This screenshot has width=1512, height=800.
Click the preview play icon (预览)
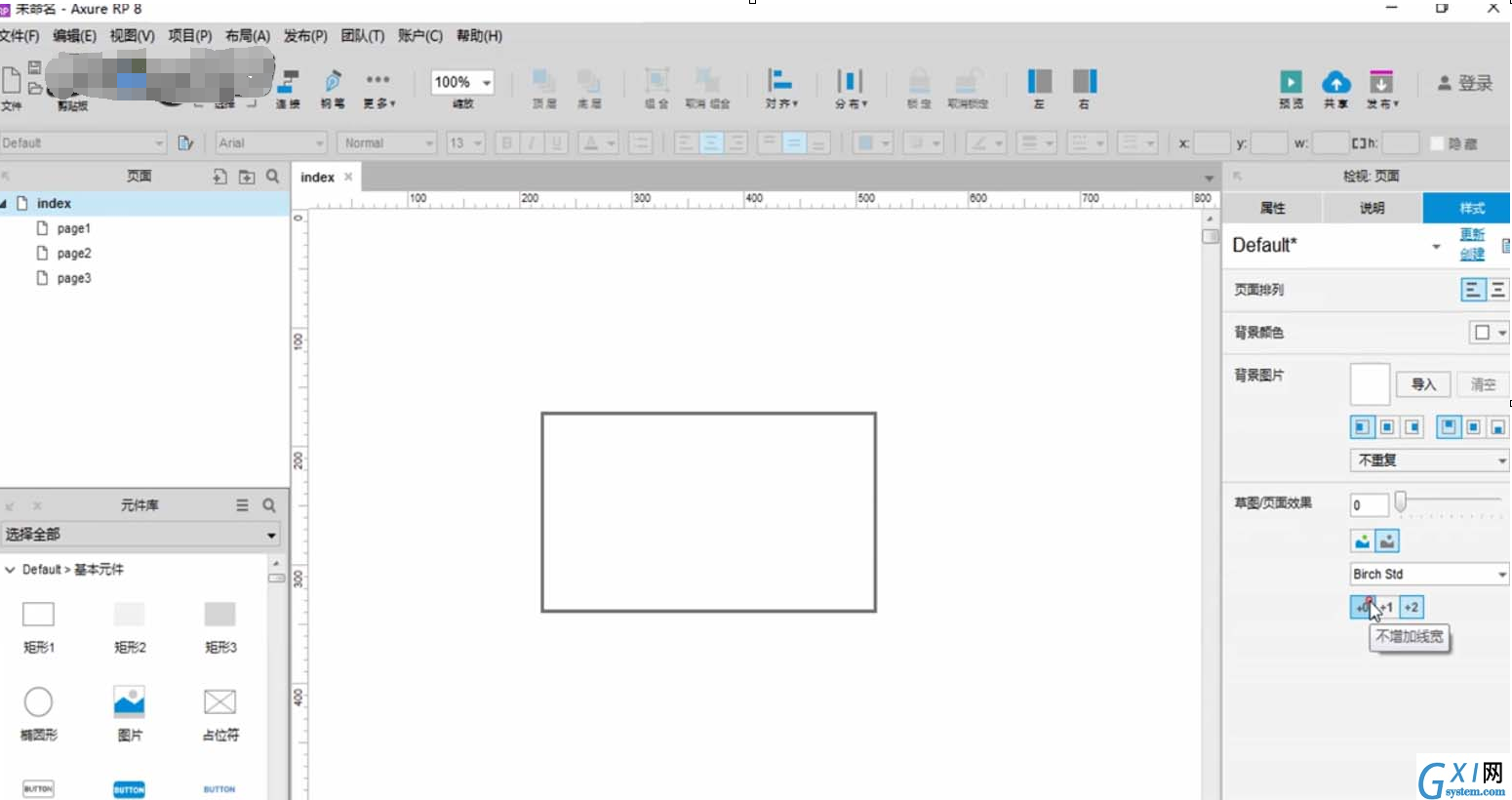(1291, 82)
